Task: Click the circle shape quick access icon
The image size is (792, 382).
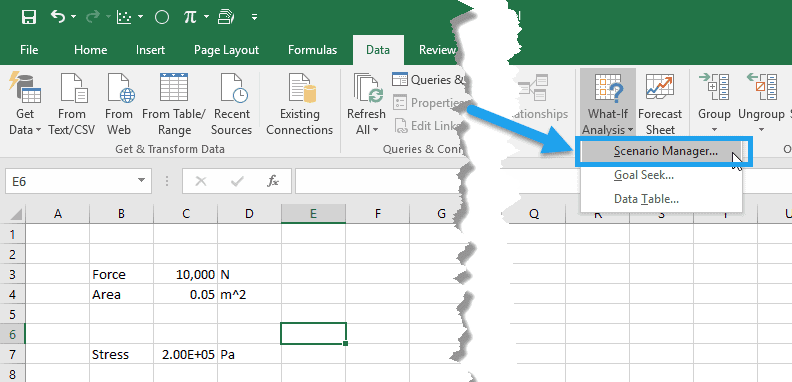Action: coord(162,18)
